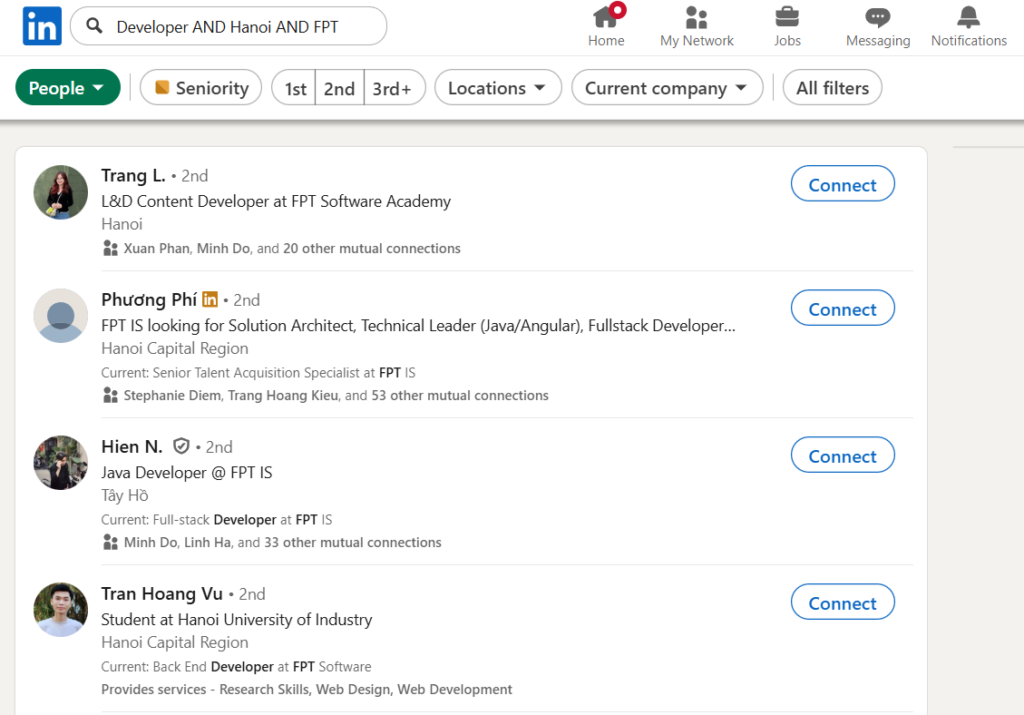Expand the People filter dropdown
The image size is (1024, 715).
(x=67, y=87)
